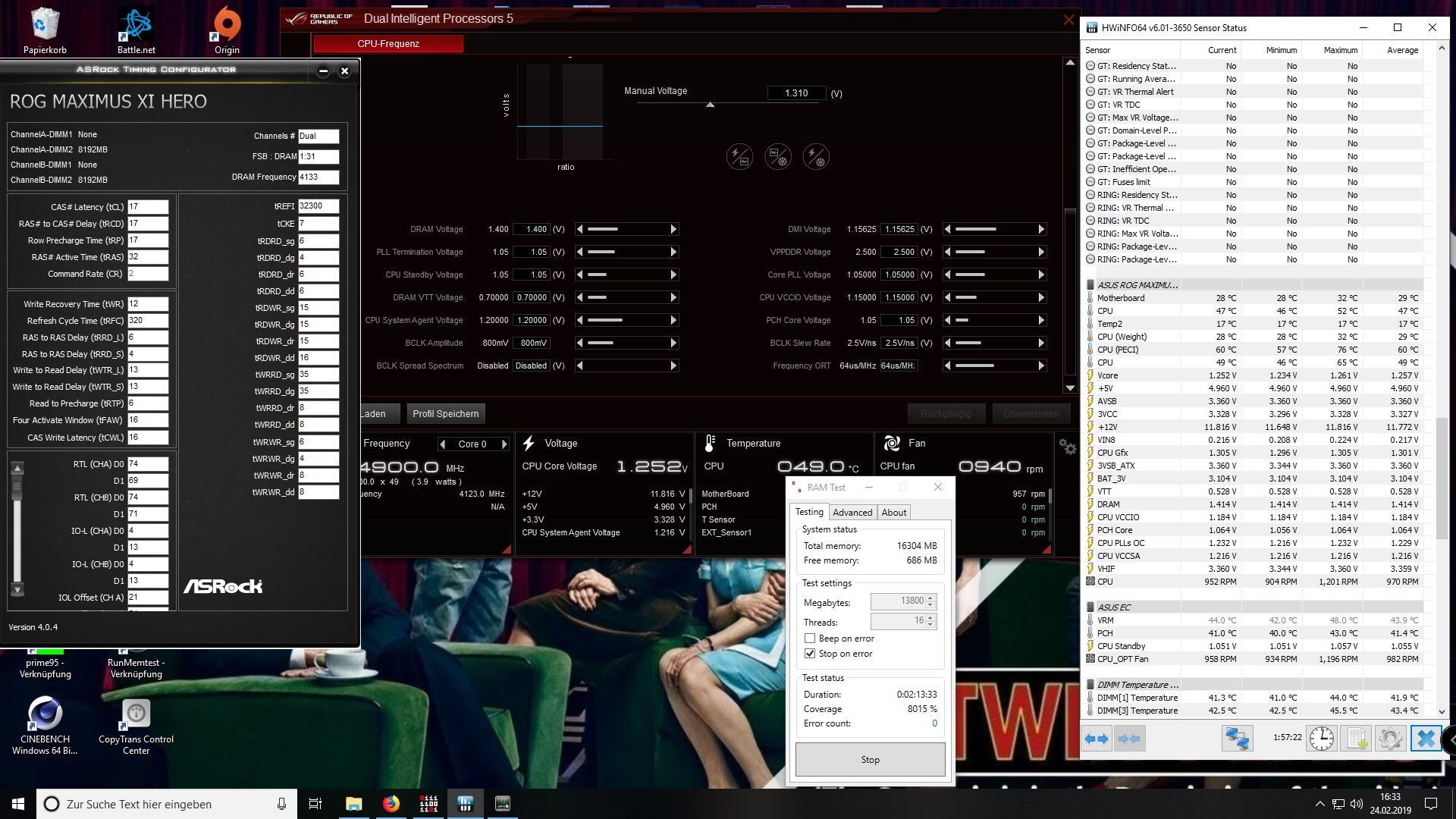Image resolution: width=1456 pixels, height=819 pixels.
Task: Click Übernehmen button
Action: click(1031, 414)
